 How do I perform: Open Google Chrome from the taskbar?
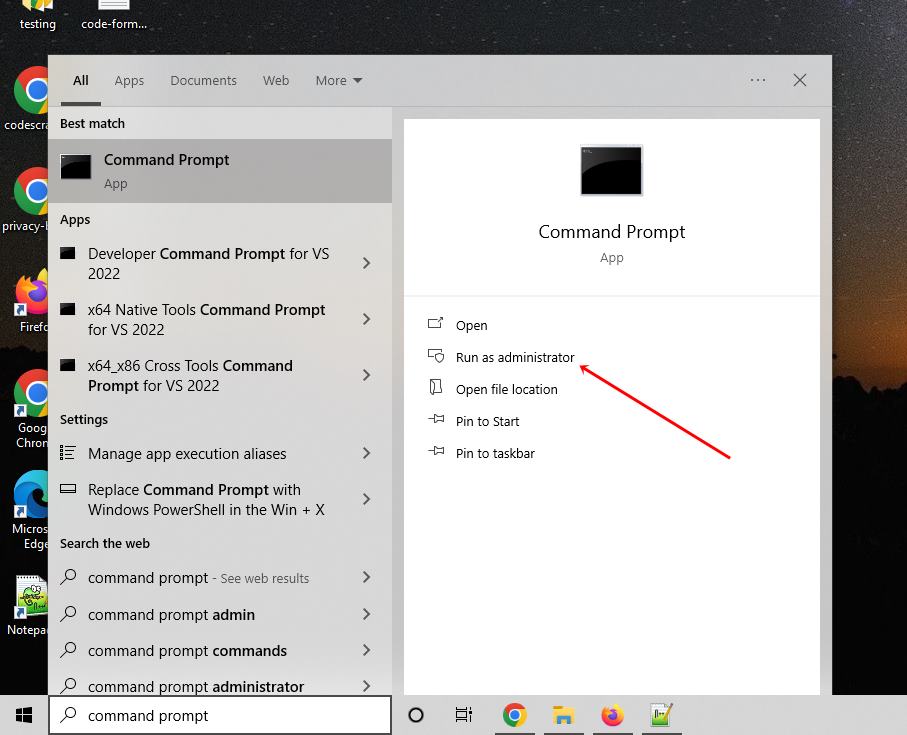(514, 716)
